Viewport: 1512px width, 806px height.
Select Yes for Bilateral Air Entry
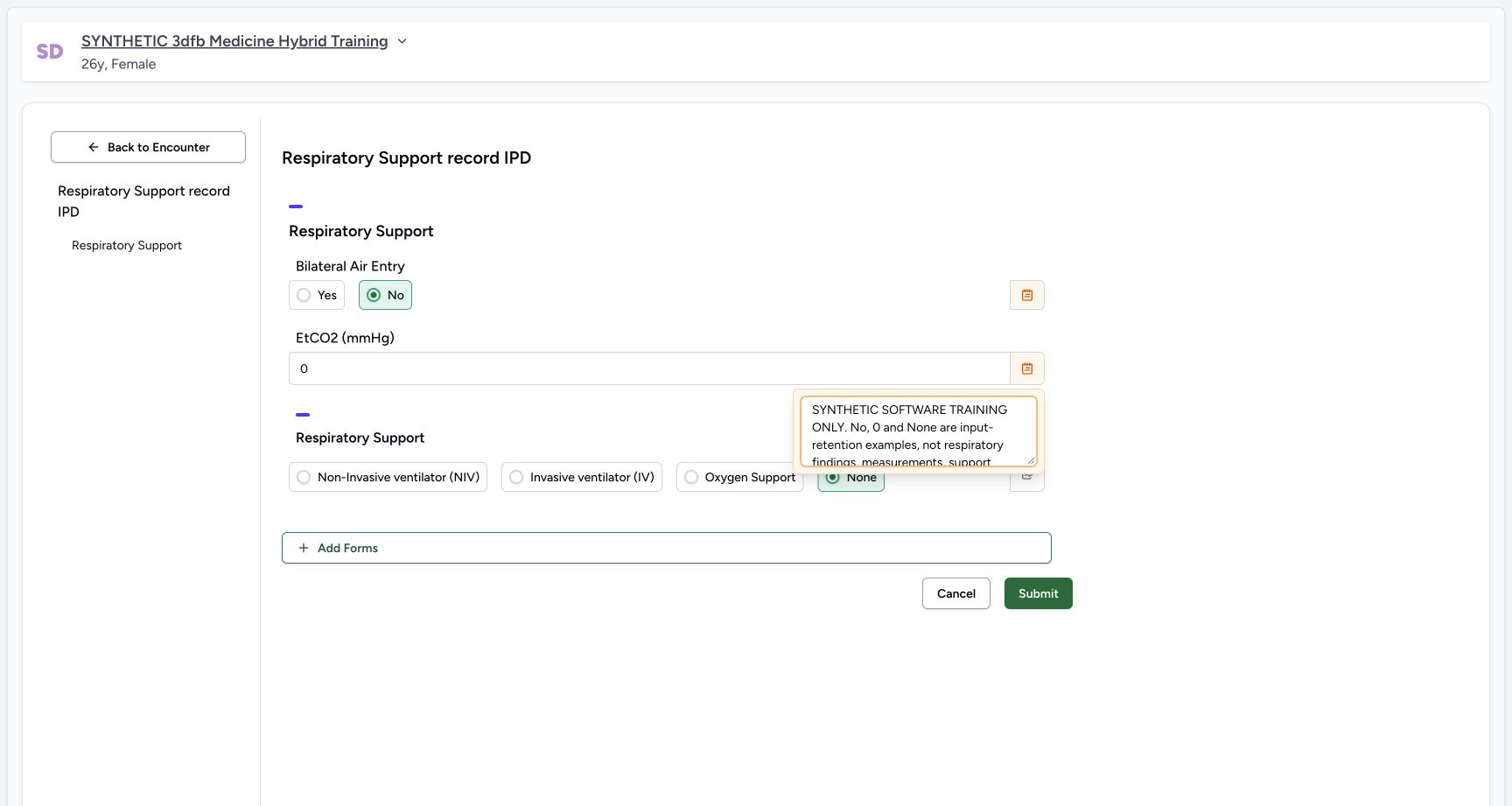[x=317, y=295]
